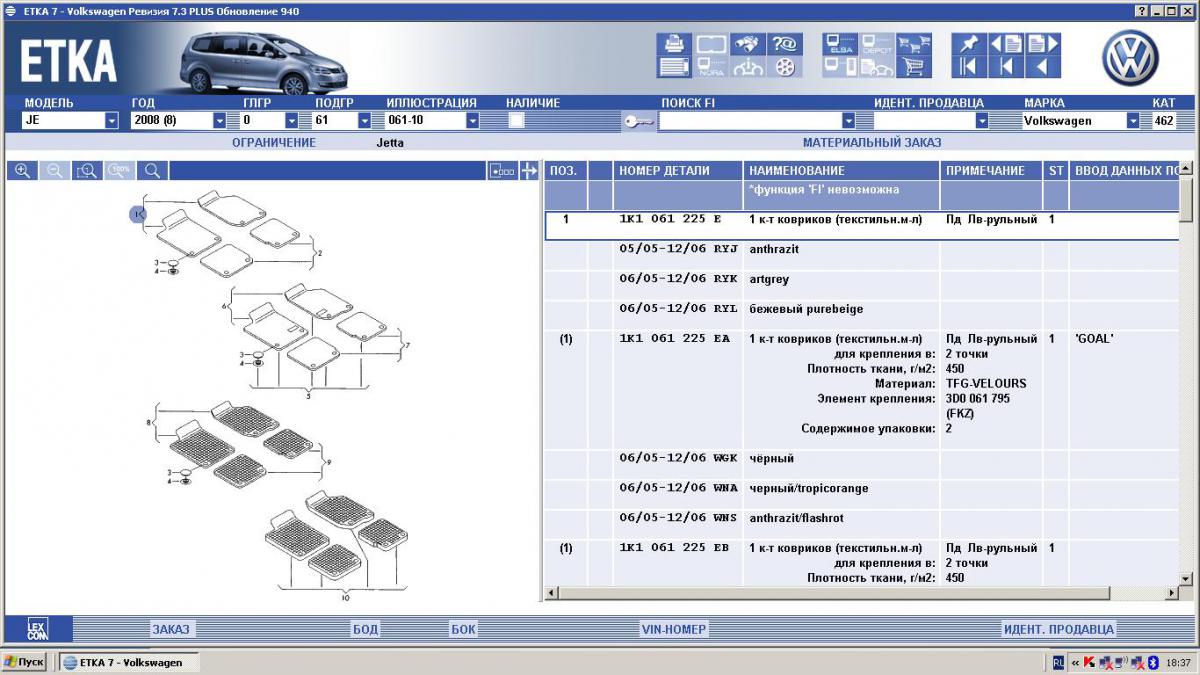Toggle the НАЛИЧИЕ checkbox
This screenshot has width=1200, height=675.
pyautogui.click(x=517, y=121)
